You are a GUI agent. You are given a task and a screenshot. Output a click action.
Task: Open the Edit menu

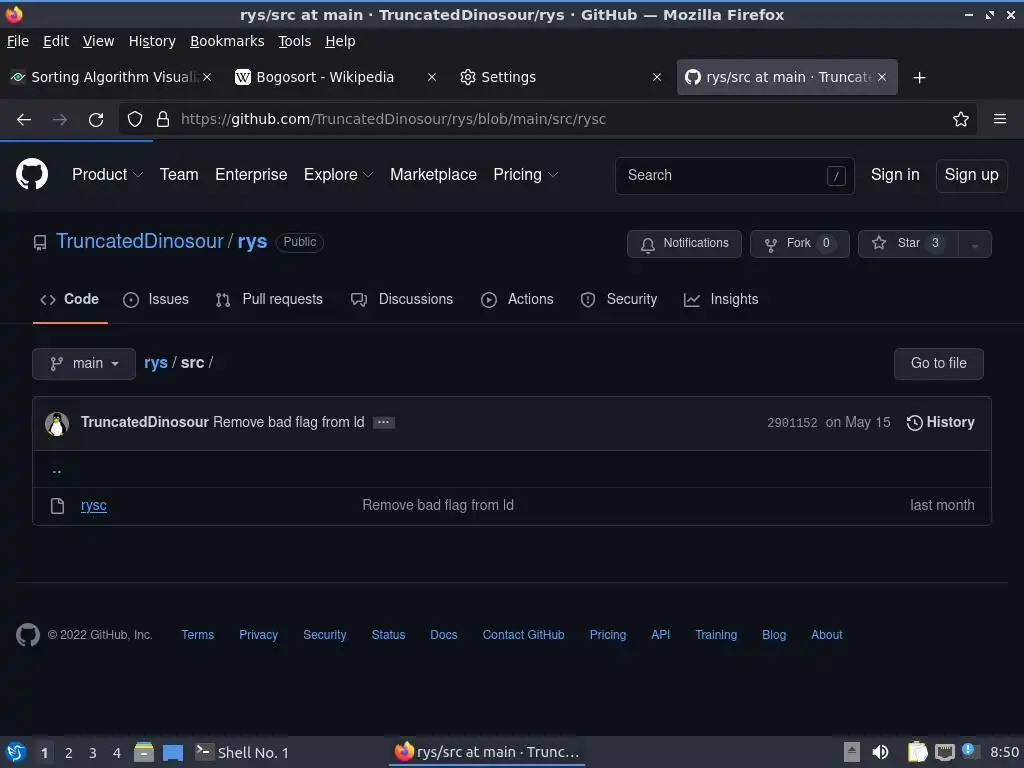click(x=56, y=41)
